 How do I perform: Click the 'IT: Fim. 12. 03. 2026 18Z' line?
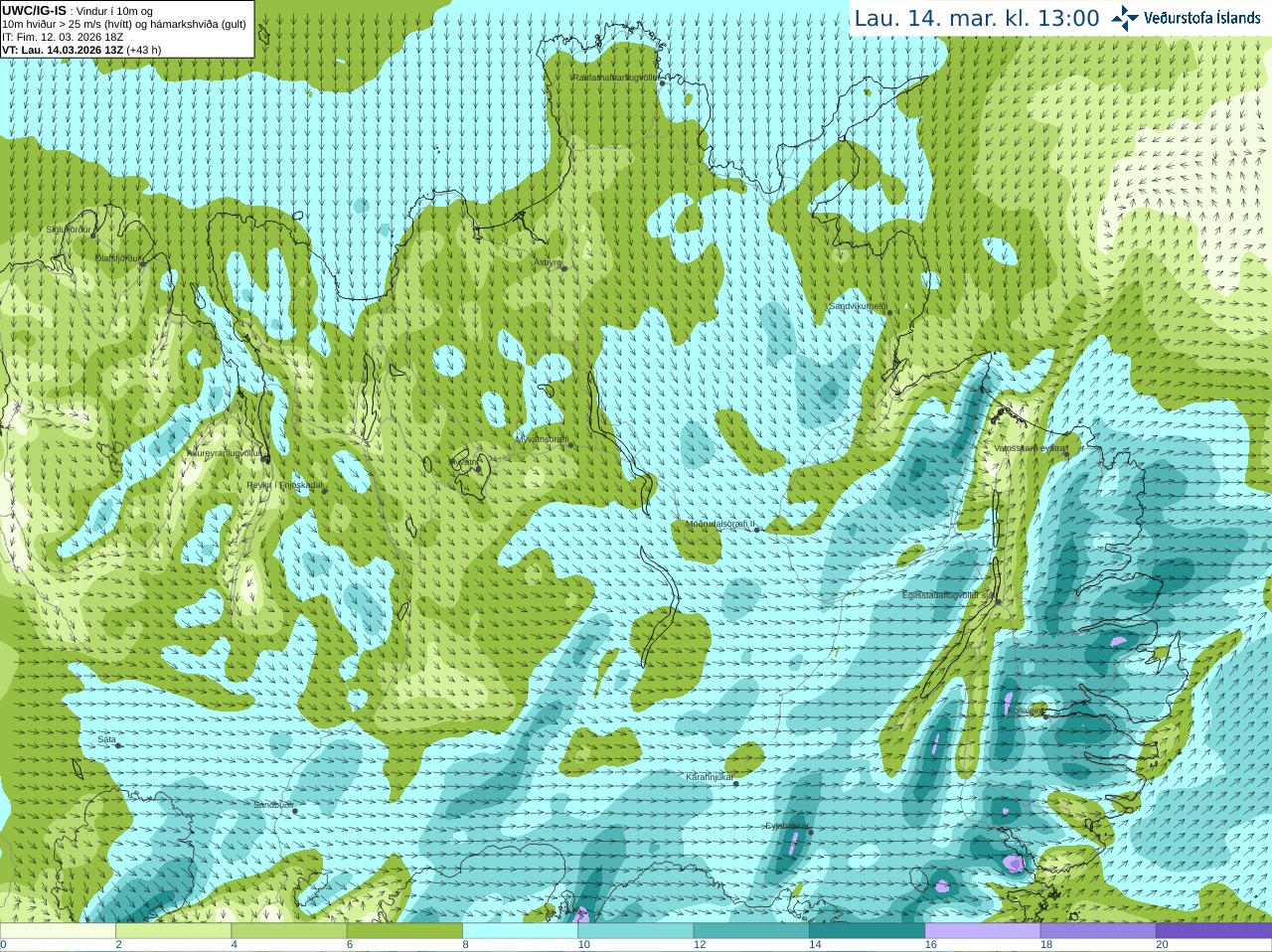63,37
